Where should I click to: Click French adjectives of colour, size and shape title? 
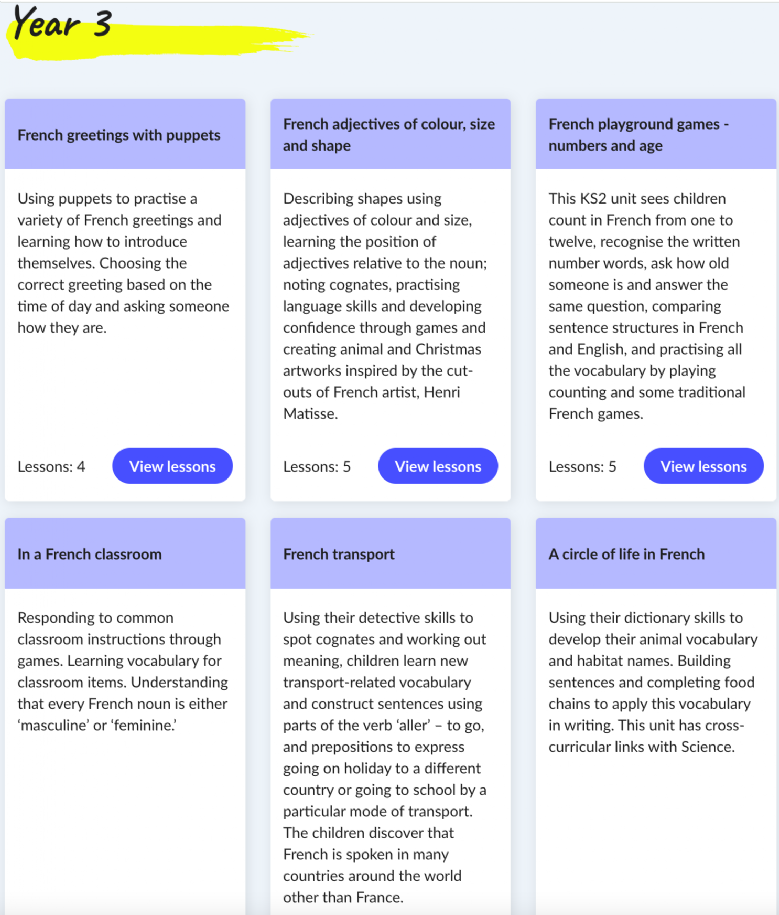tap(389, 135)
